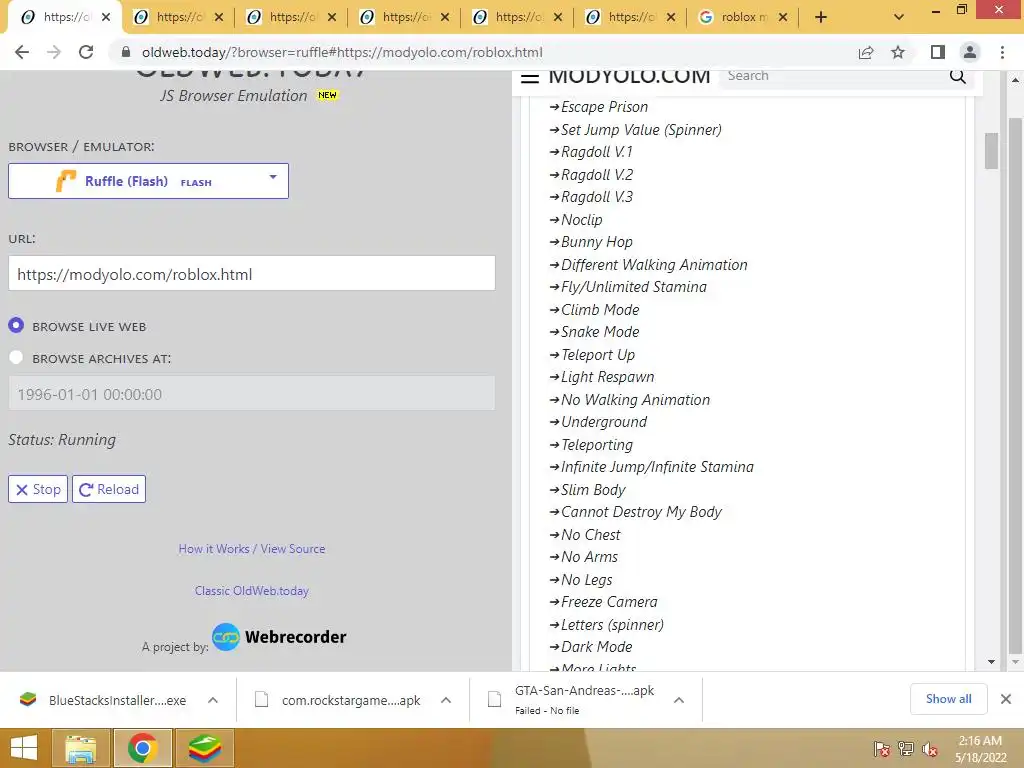The height and width of the screenshot is (768, 1024).
Task: Open the MODYOLO hamburger menu
Action: pyautogui.click(x=530, y=78)
